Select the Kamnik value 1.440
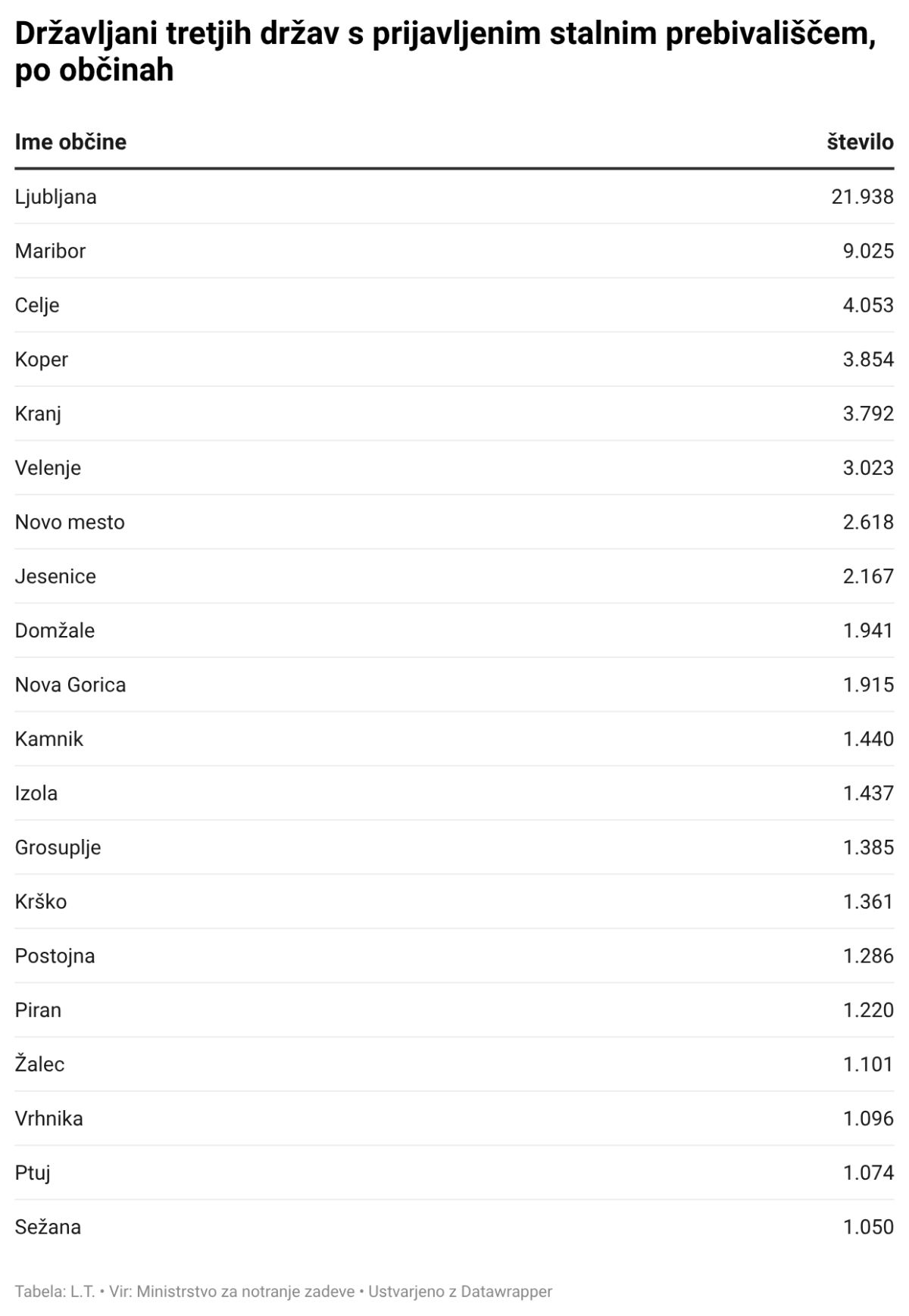This screenshot has width=909, height=1316. pyautogui.click(x=868, y=739)
